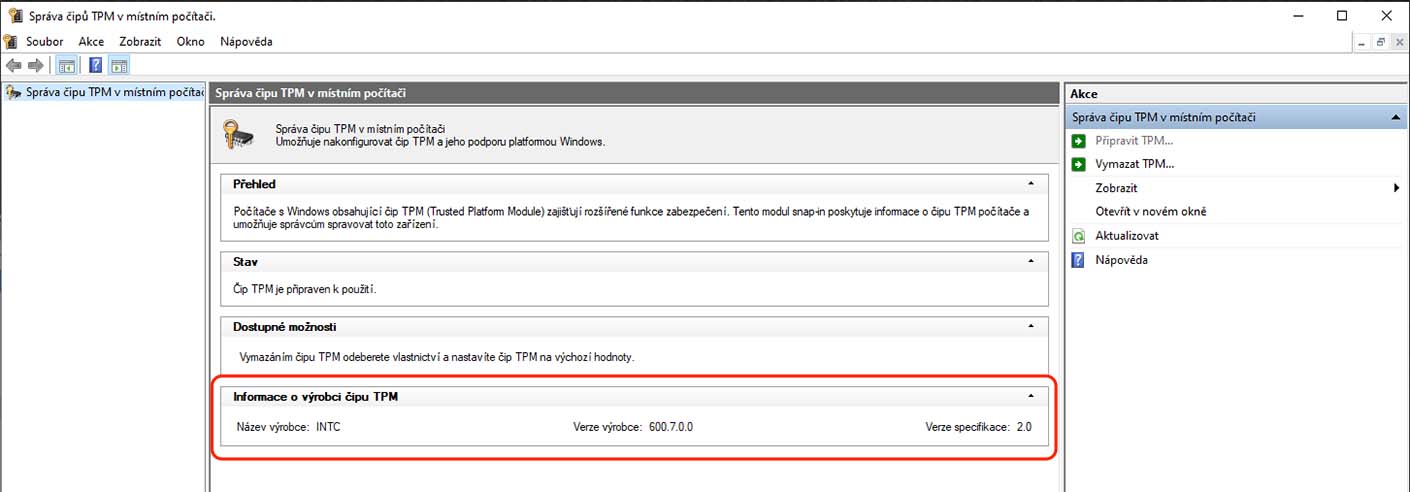Click Nápověda in the Akce pane
The height and width of the screenshot is (492, 1410).
point(1122,260)
